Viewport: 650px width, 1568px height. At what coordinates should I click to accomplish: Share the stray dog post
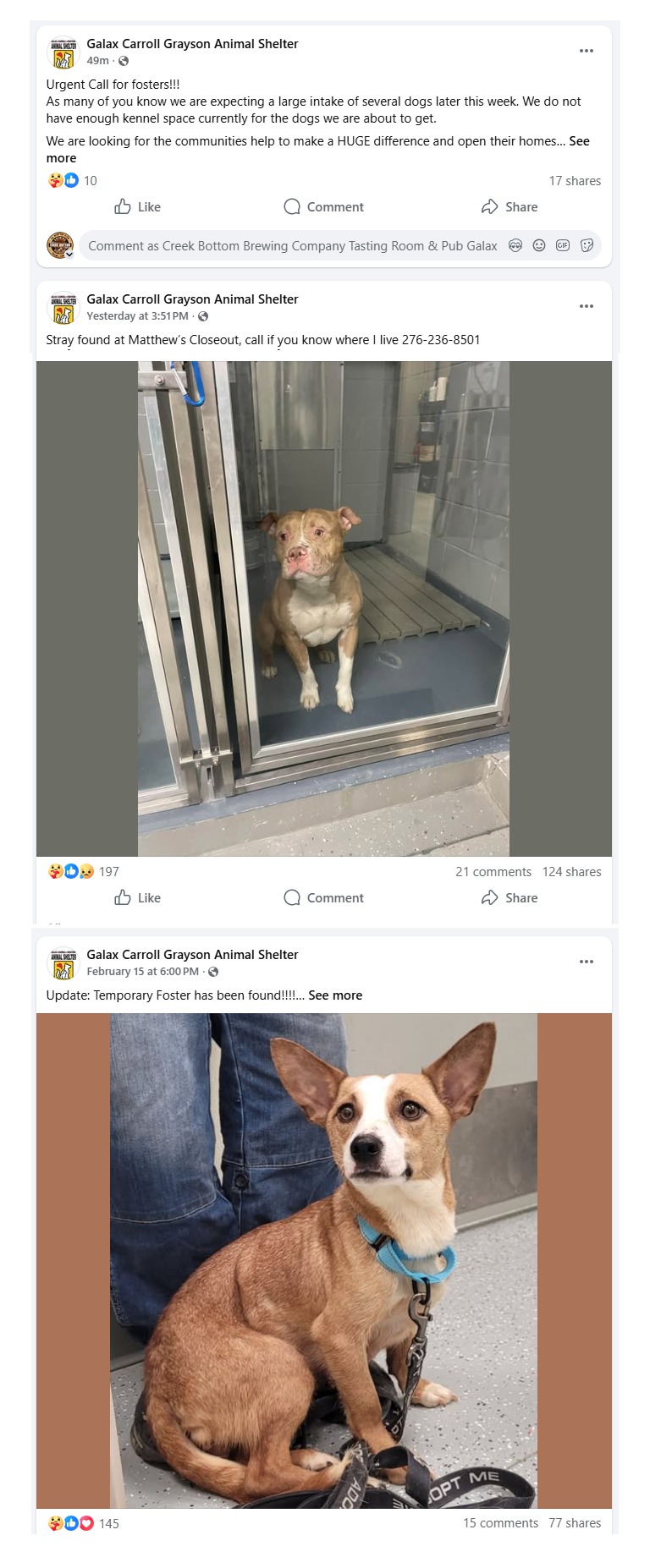[510, 897]
